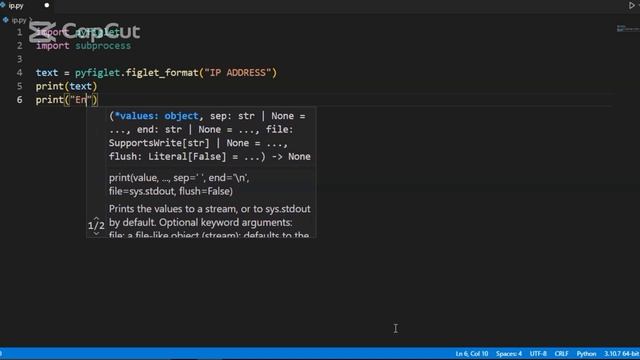Change the CRLF end-of-line sequence
The image size is (640, 360).
561,353
